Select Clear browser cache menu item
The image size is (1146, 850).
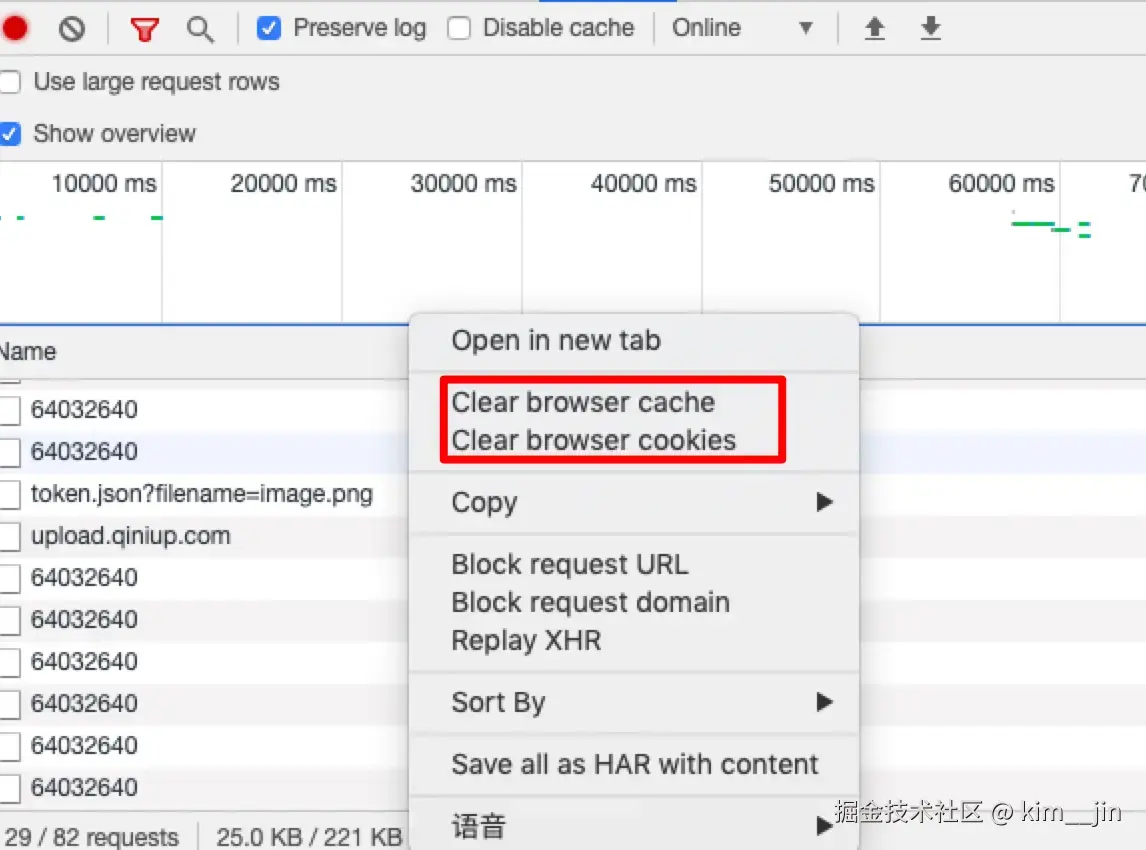(x=634, y=403)
